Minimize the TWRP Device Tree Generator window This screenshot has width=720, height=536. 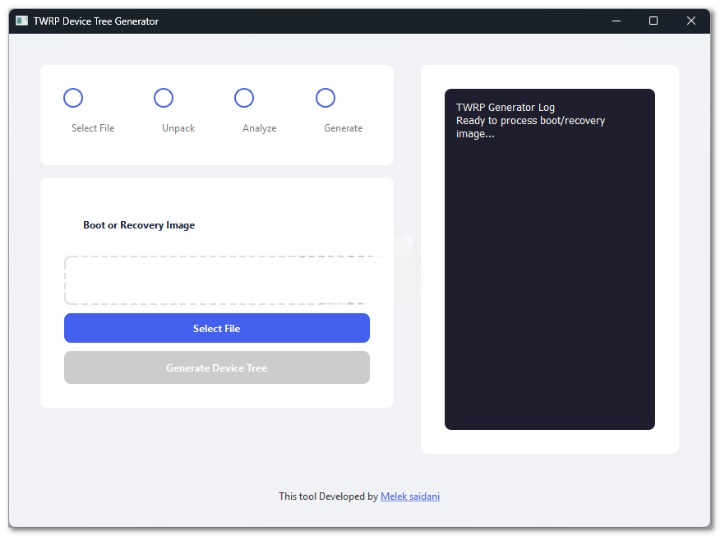(616, 21)
